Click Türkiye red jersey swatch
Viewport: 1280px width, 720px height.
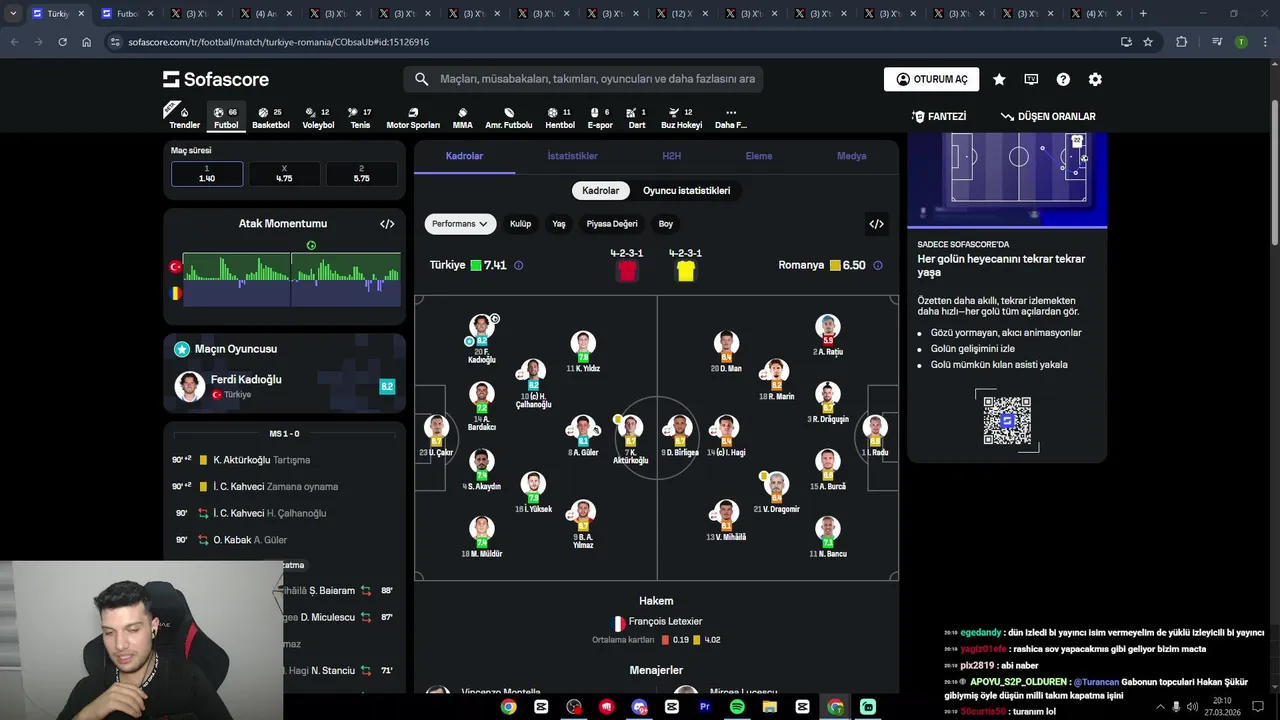pyautogui.click(x=627, y=271)
